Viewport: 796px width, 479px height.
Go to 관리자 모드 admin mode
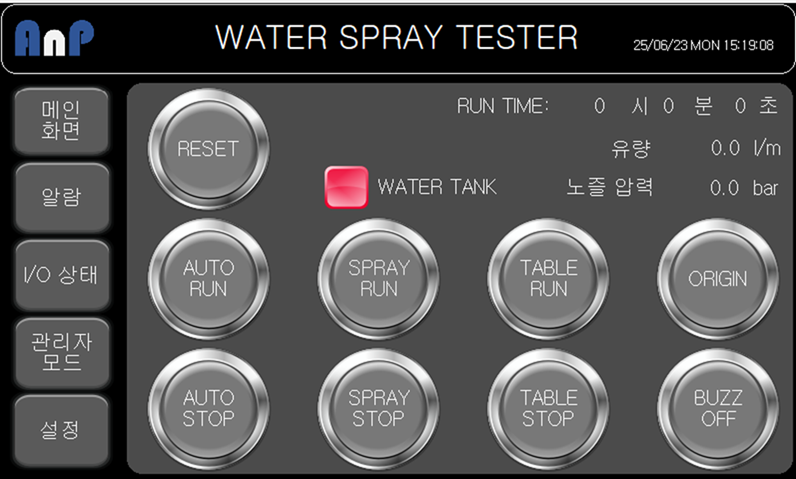click(x=61, y=352)
